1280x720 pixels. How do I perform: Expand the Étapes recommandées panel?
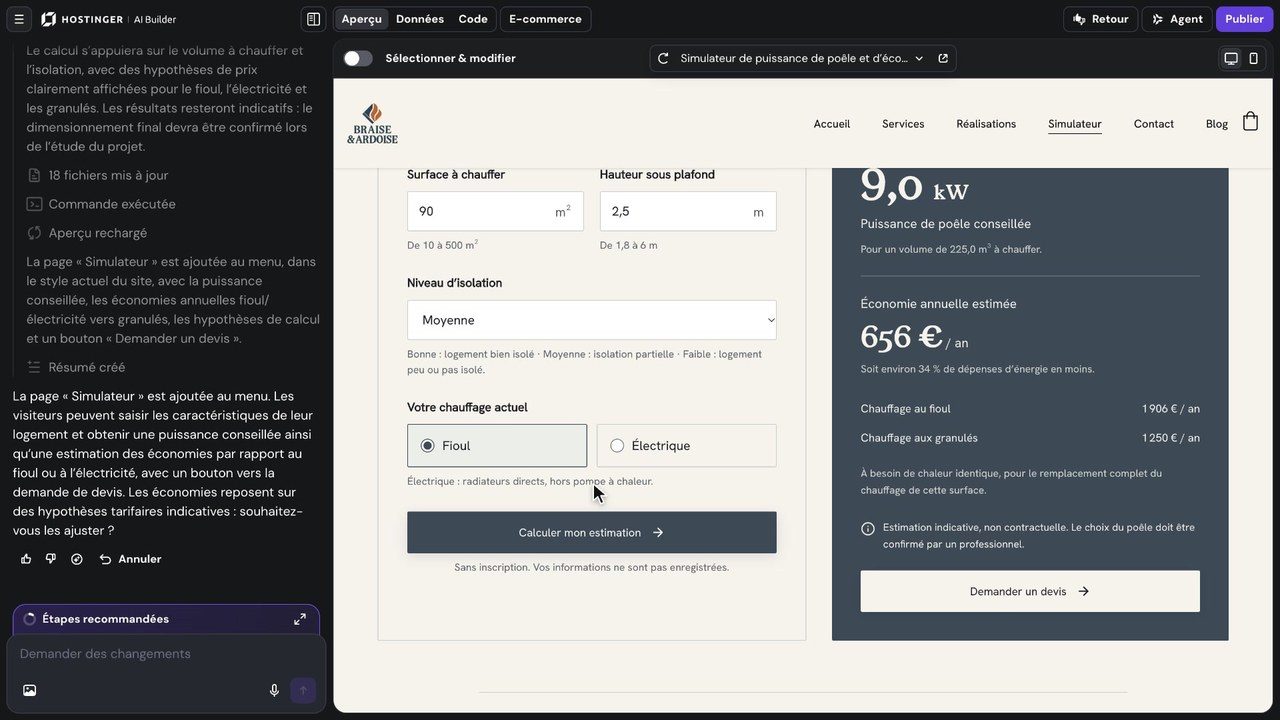click(x=300, y=619)
